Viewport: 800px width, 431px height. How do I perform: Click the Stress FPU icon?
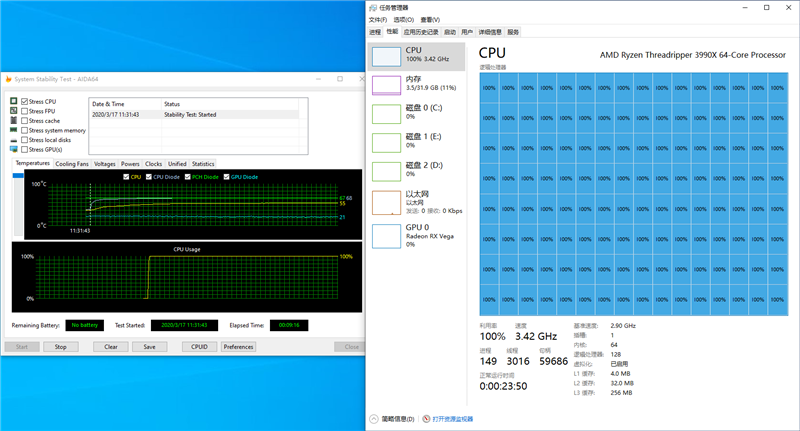point(14,111)
